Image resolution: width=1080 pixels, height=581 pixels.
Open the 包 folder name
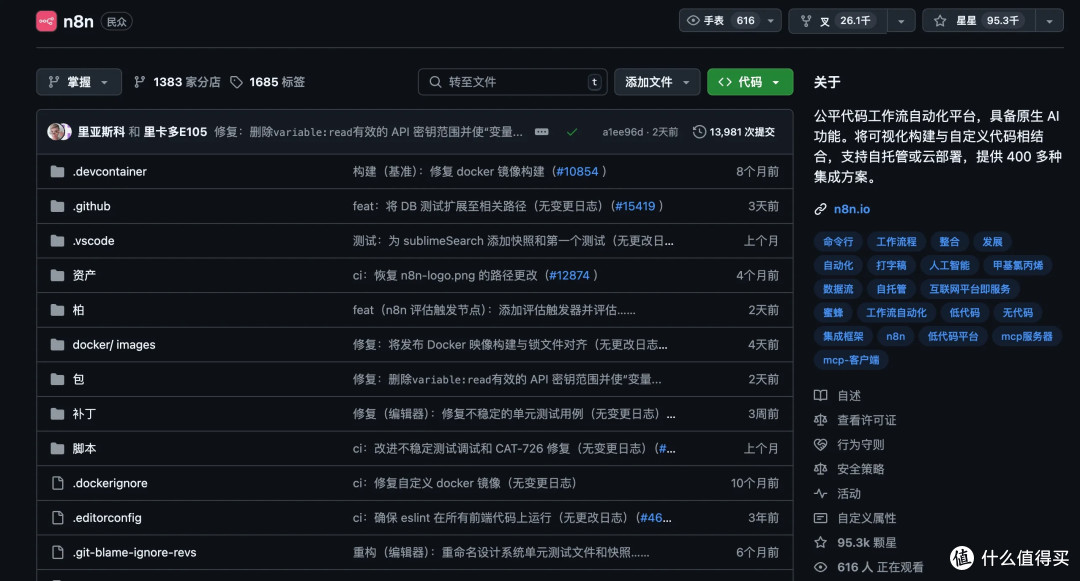pyautogui.click(x=79, y=379)
